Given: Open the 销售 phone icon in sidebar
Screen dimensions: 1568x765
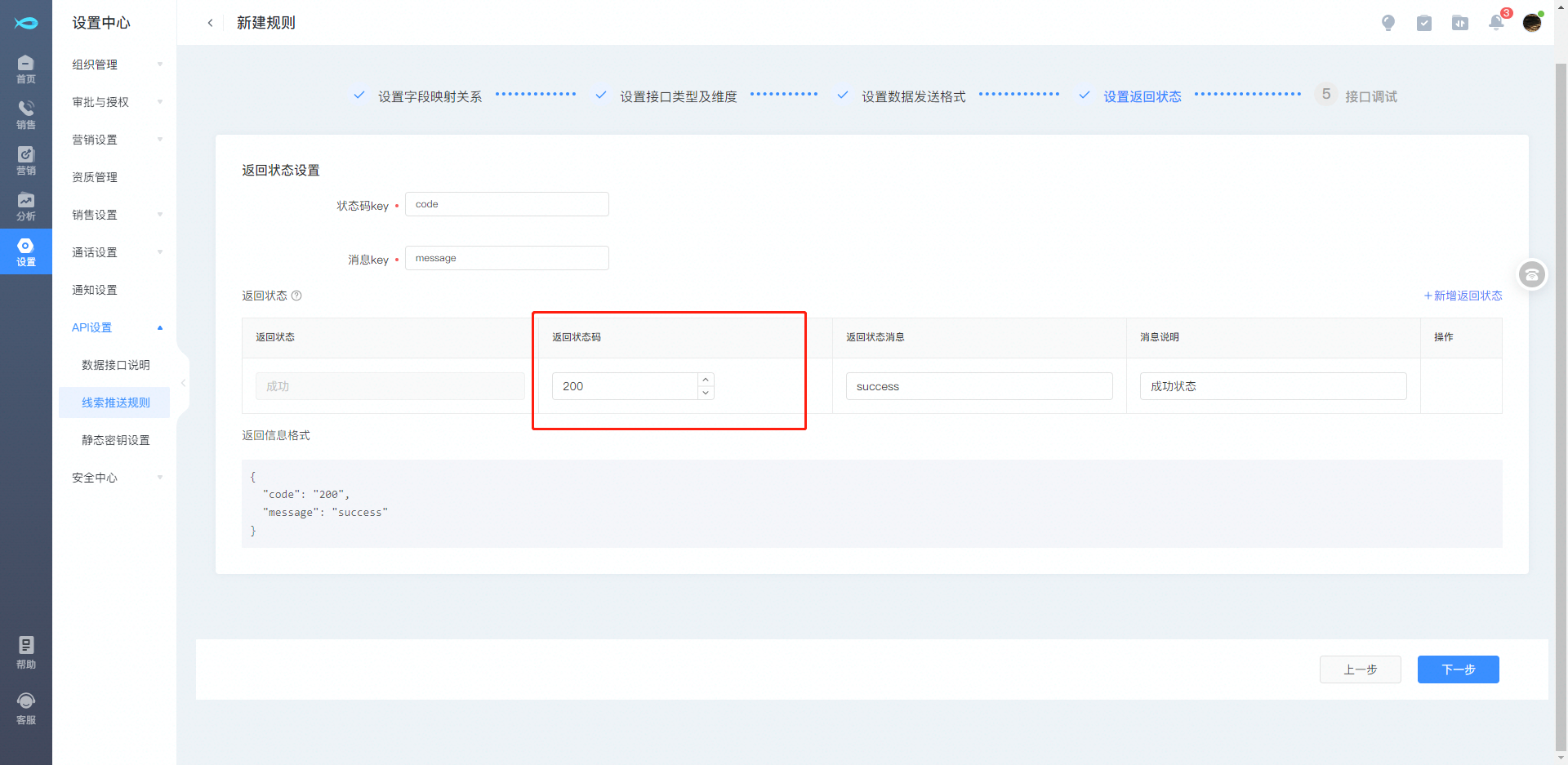Looking at the screenshot, I should [x=25, y=114].
